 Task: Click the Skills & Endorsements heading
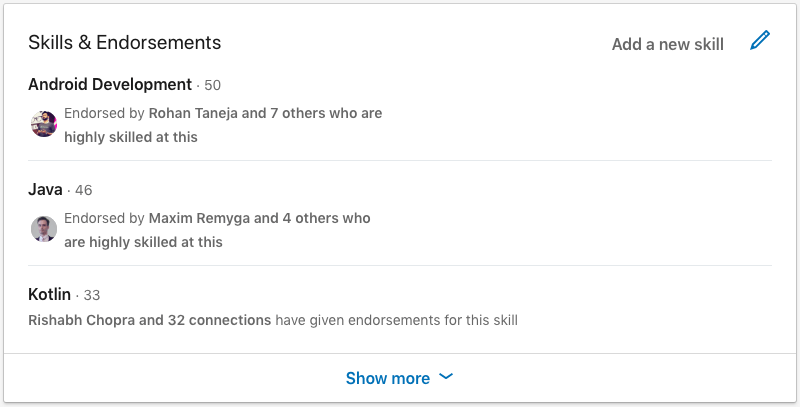click(x=124, y=42)
